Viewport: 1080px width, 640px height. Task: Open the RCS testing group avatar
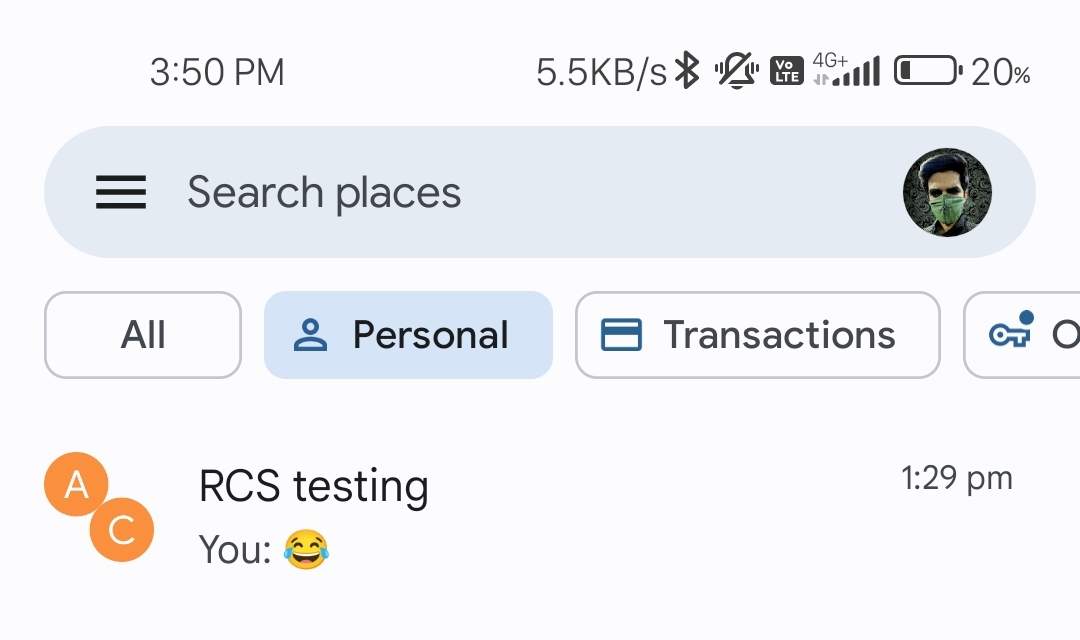(97, 507)
